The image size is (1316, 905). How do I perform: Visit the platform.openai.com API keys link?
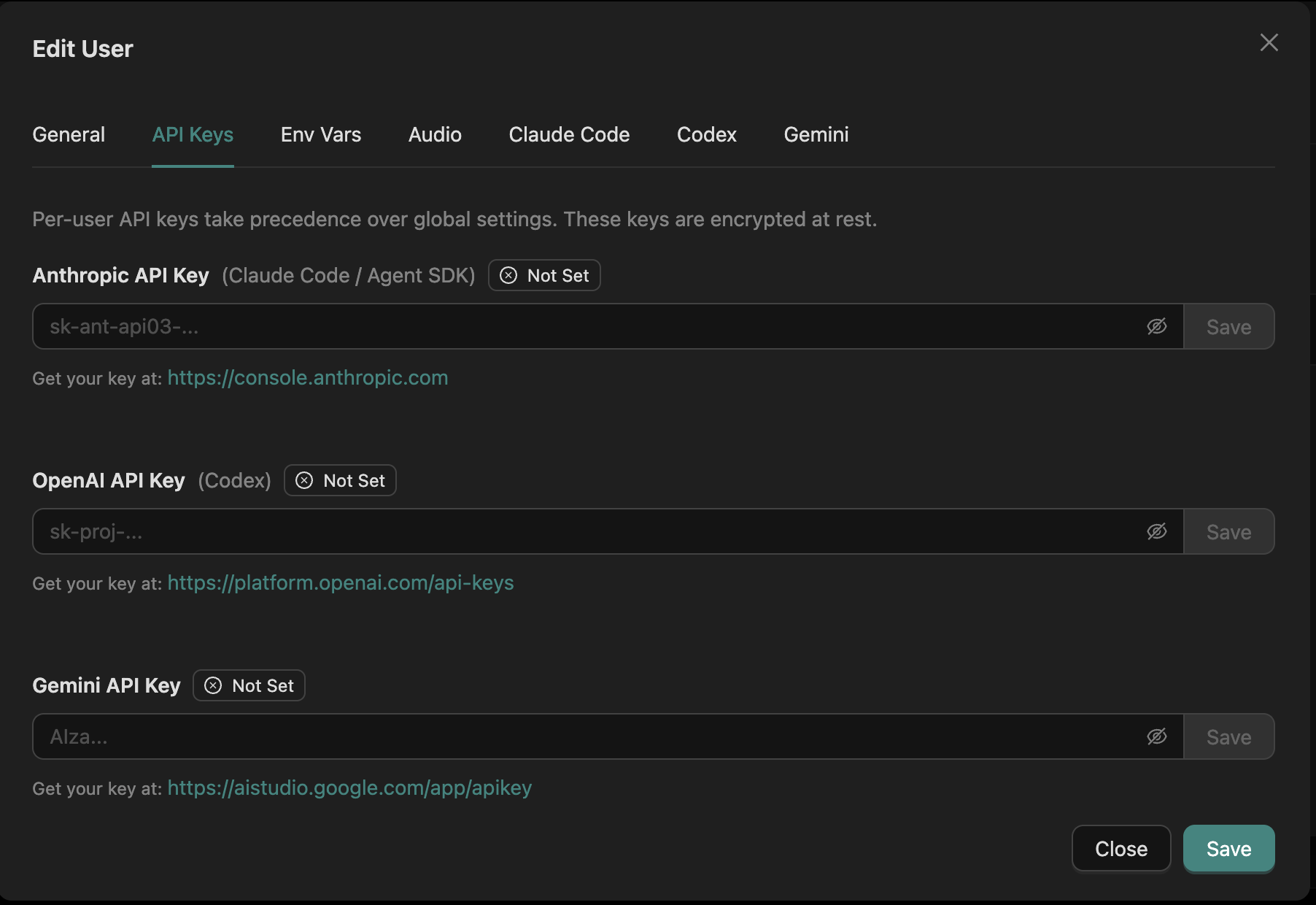[x=340, y=583]
